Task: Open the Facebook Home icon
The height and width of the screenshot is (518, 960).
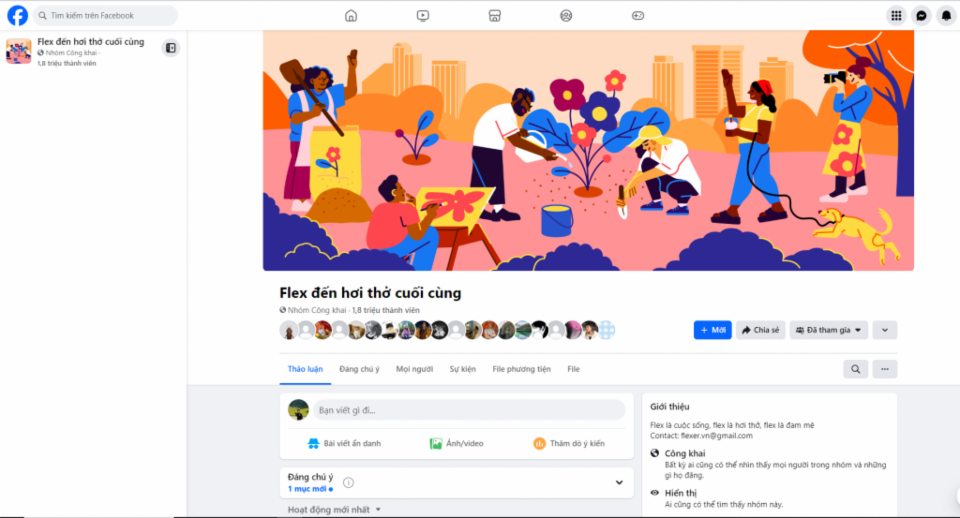Action: tap(351, 15)
